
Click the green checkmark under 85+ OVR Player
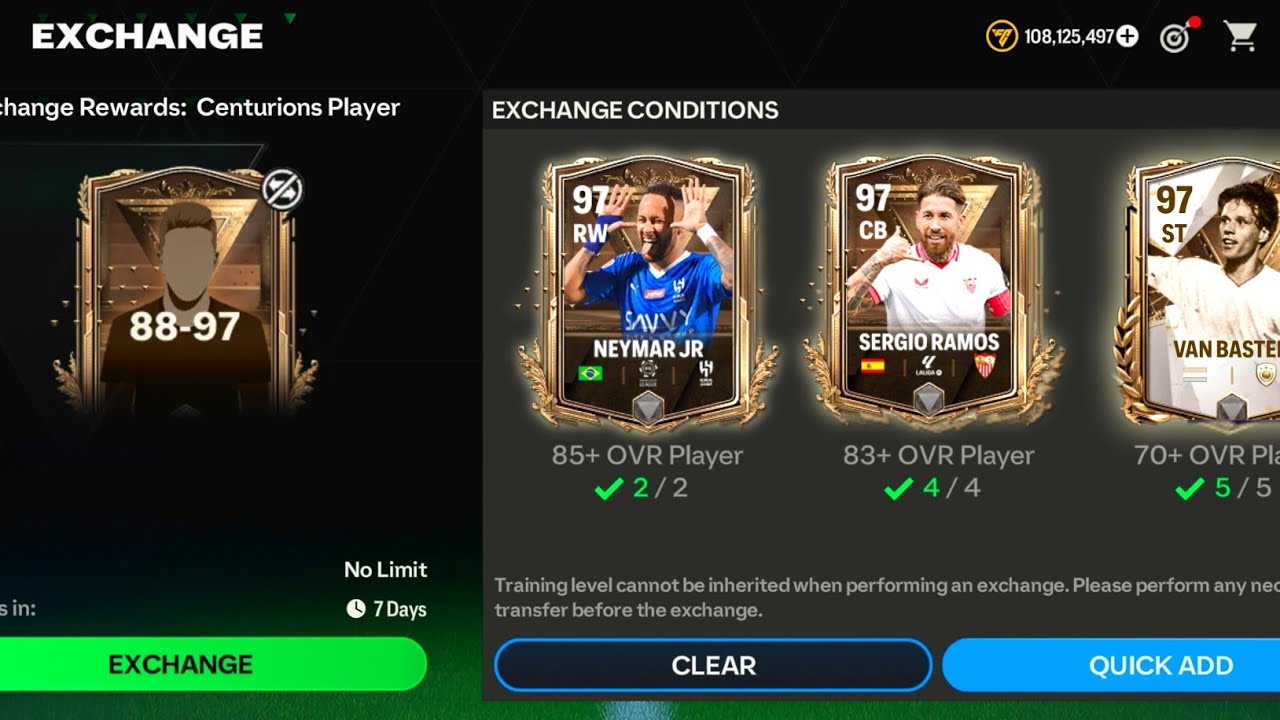coord(609,489)
